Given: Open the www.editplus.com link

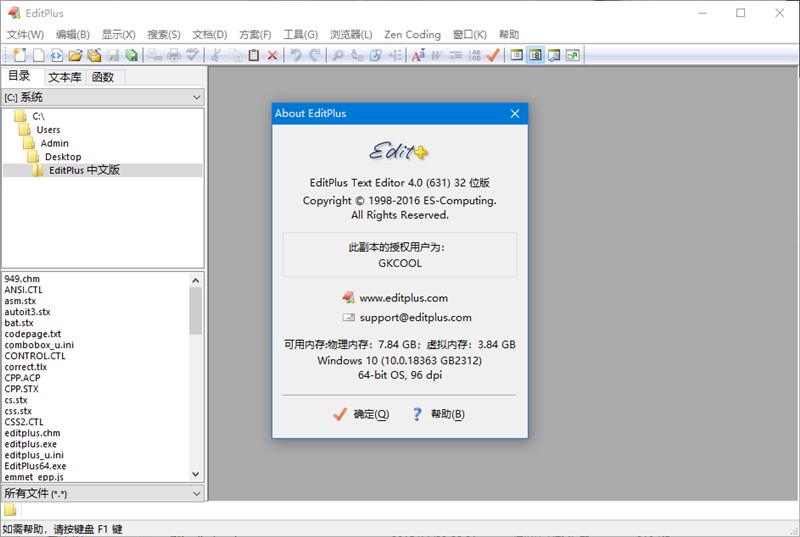Looking at the screenshot, I should (404, 298).
